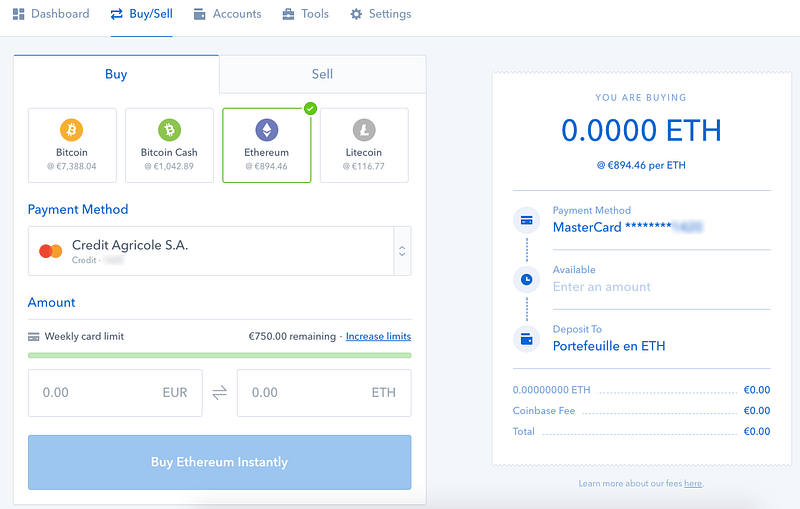Click the card icon beside Weekly card limit

[x=33, y=337]
